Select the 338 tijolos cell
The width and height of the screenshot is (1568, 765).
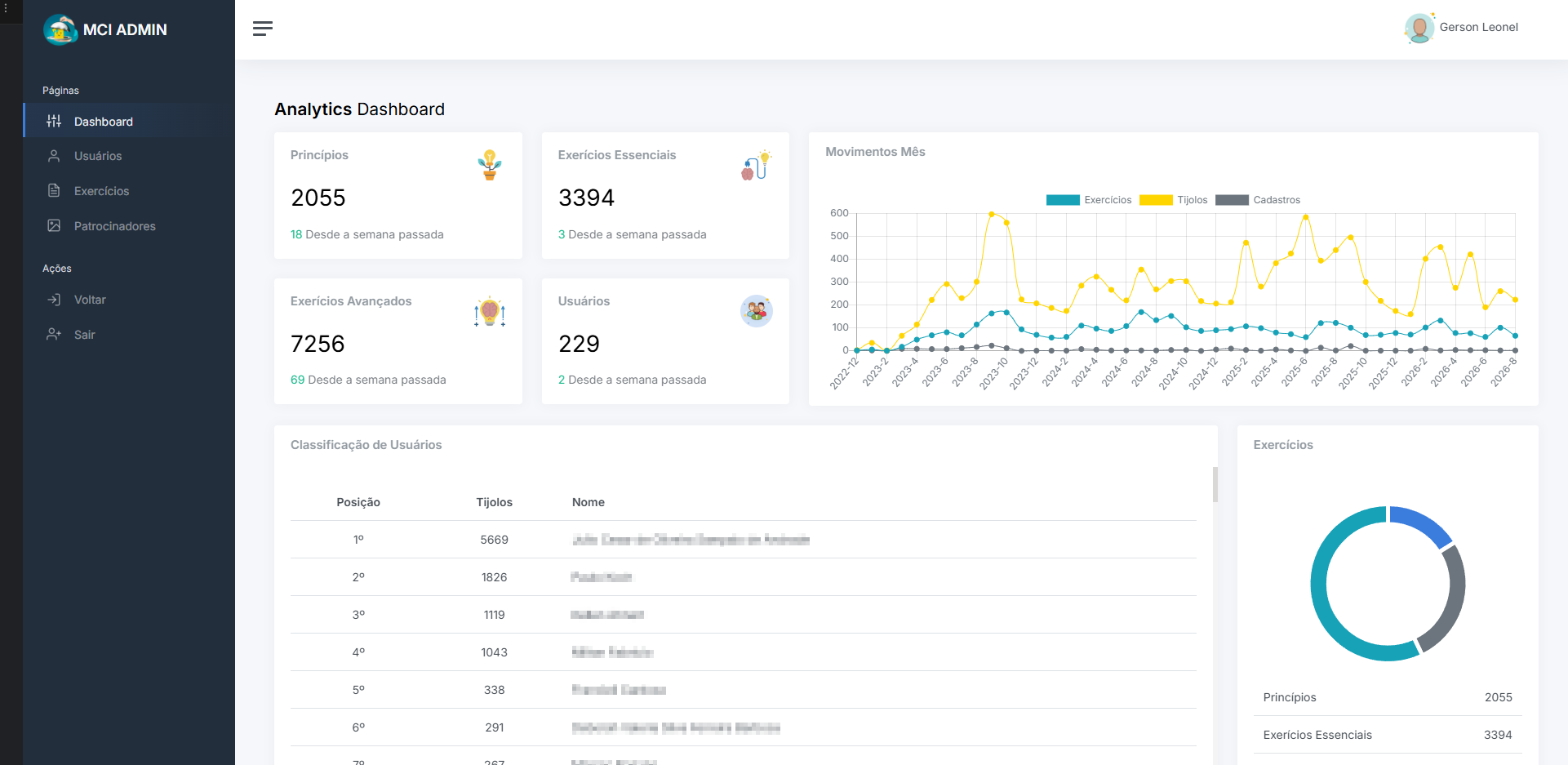(495, 690)
